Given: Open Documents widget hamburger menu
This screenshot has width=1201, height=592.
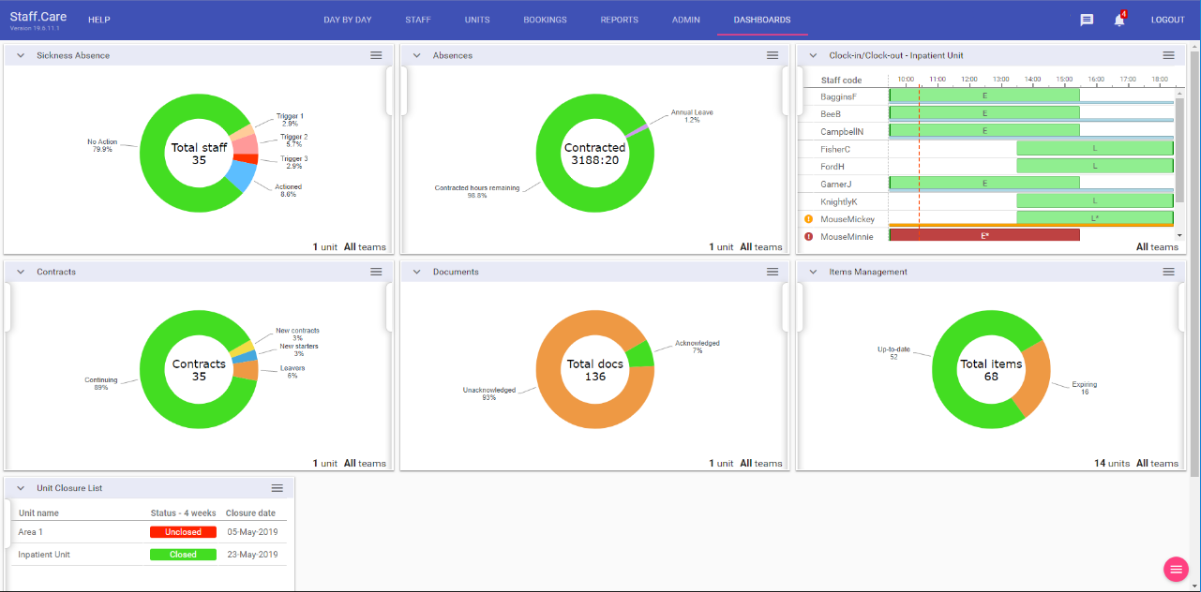Looking at the screenshot, I should [772, 272].
